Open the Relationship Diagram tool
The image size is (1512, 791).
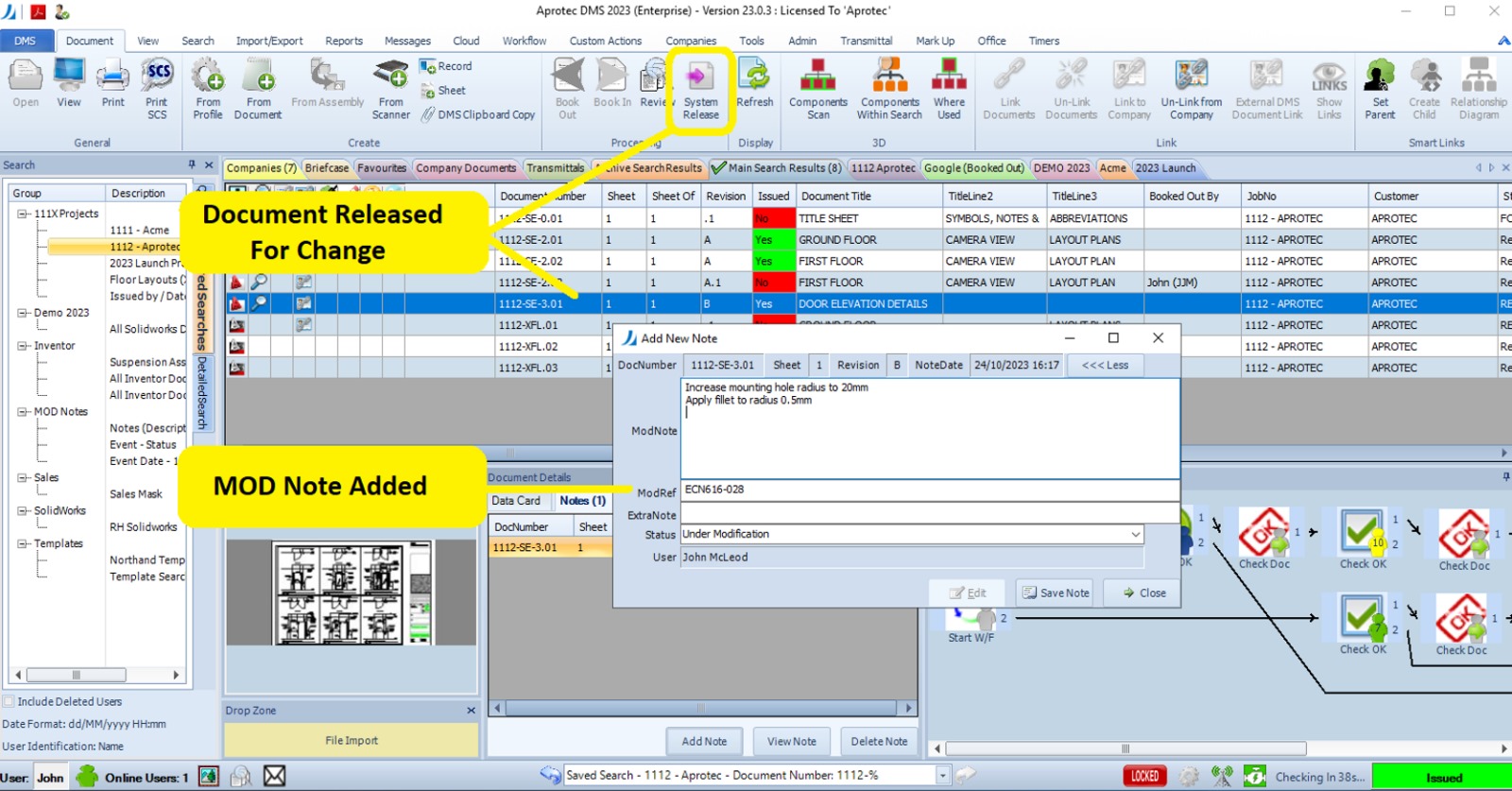(1479, 89)
